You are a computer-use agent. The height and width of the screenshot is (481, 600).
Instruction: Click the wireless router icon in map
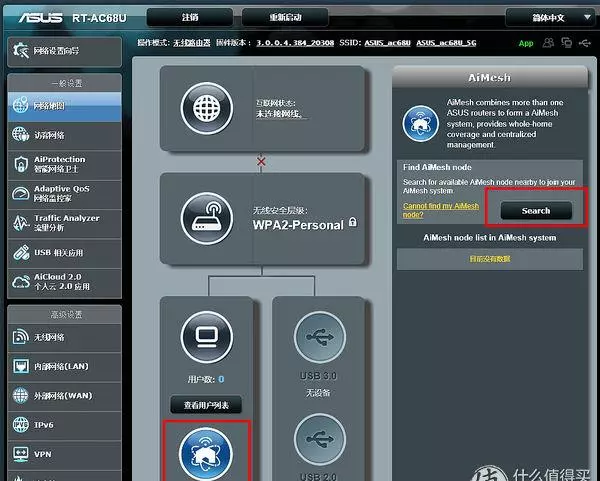pos(207,218)
